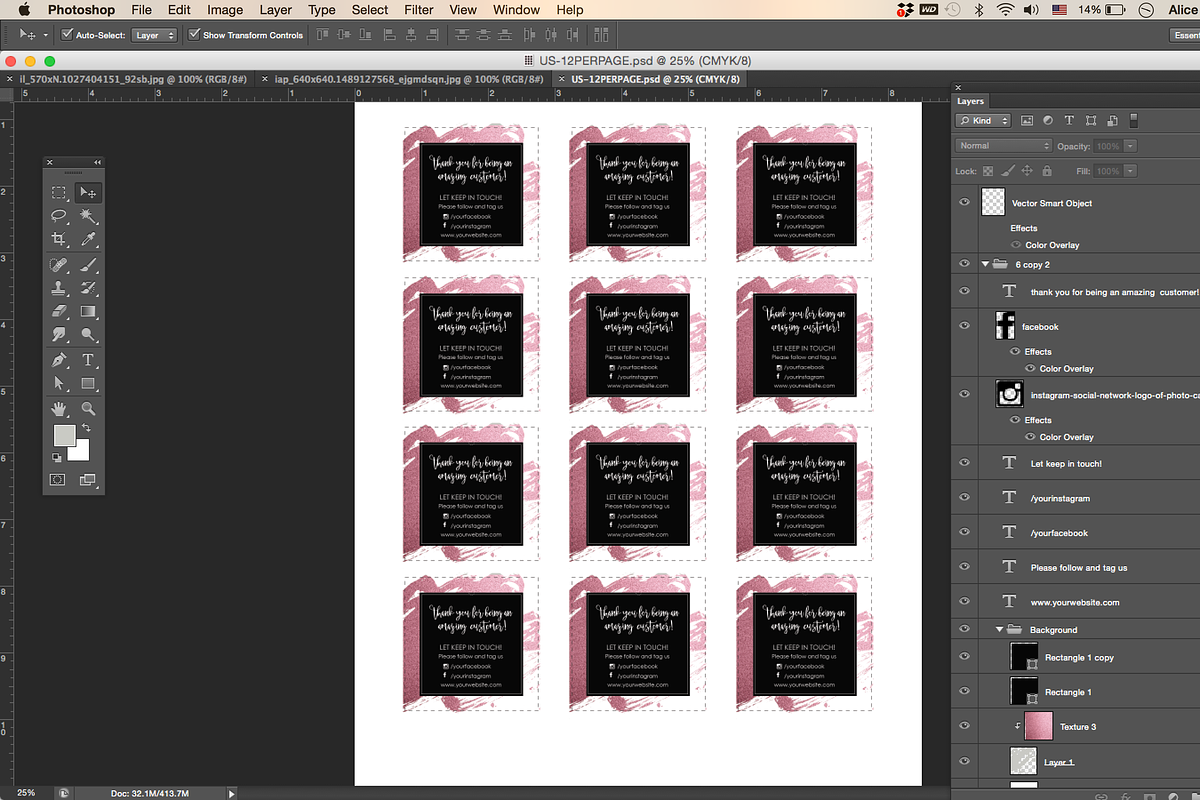This screenshot has width=1200, height=800.
Task: Pick the Eyedropper tool
Action: (x=88, y=240)
